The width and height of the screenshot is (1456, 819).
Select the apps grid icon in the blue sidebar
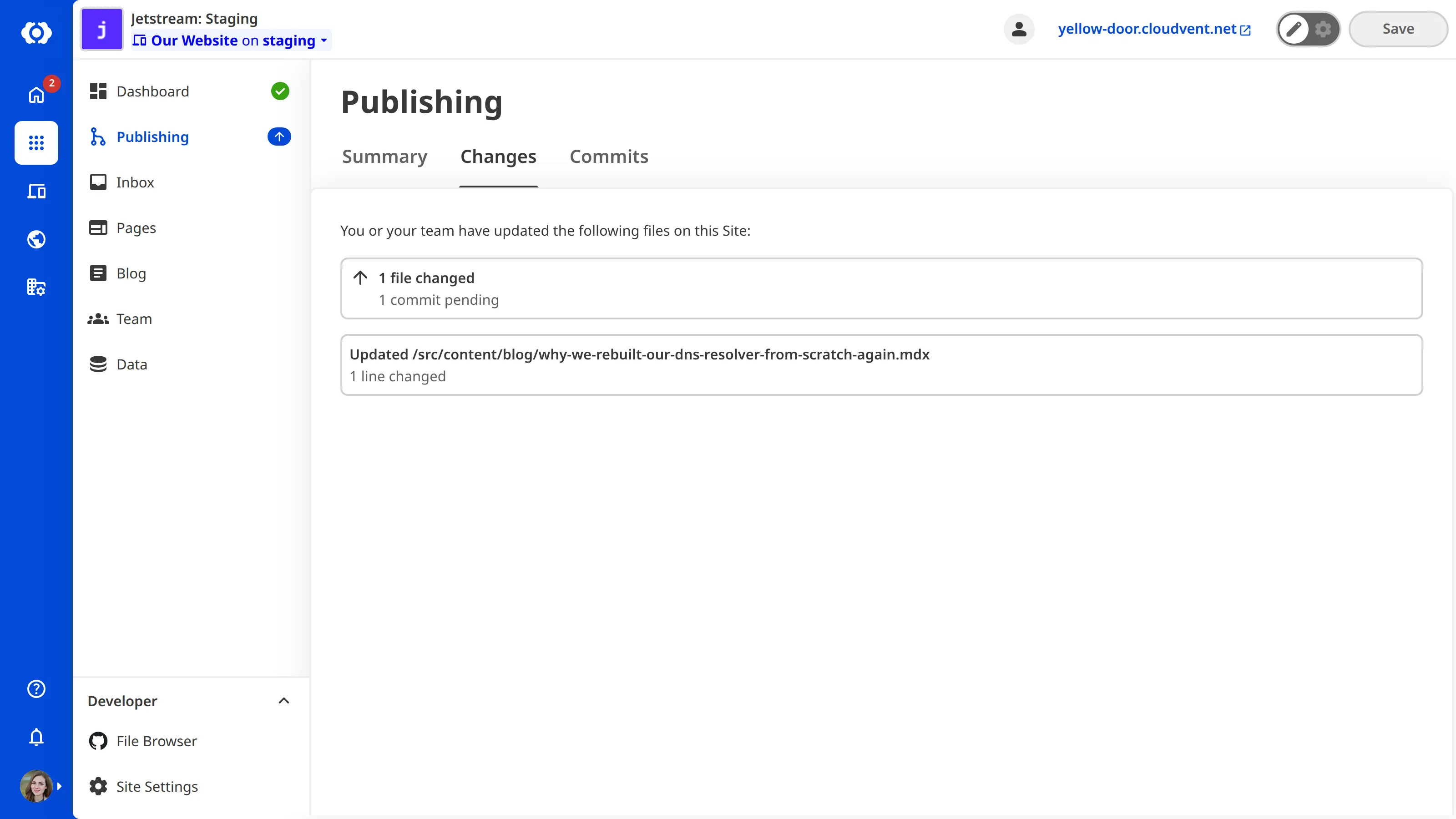[x=36, y=142]
